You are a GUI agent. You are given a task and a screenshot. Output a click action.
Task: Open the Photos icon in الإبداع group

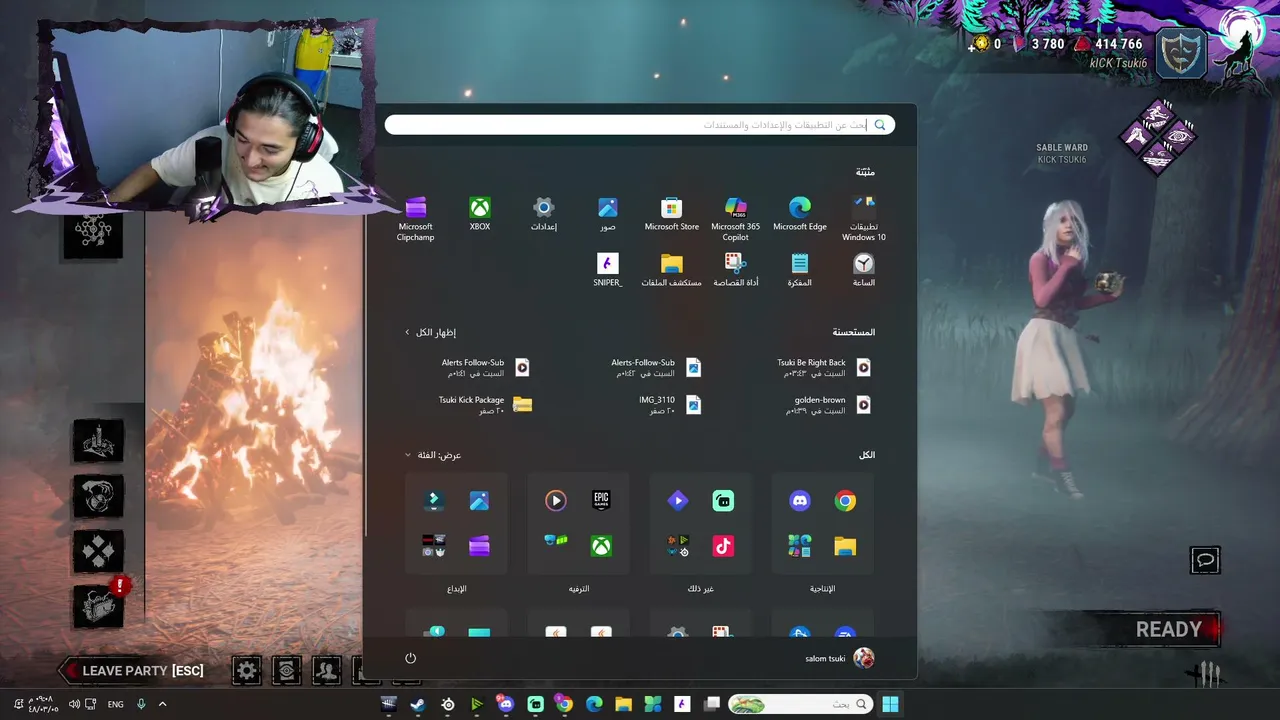pos(479,501)
